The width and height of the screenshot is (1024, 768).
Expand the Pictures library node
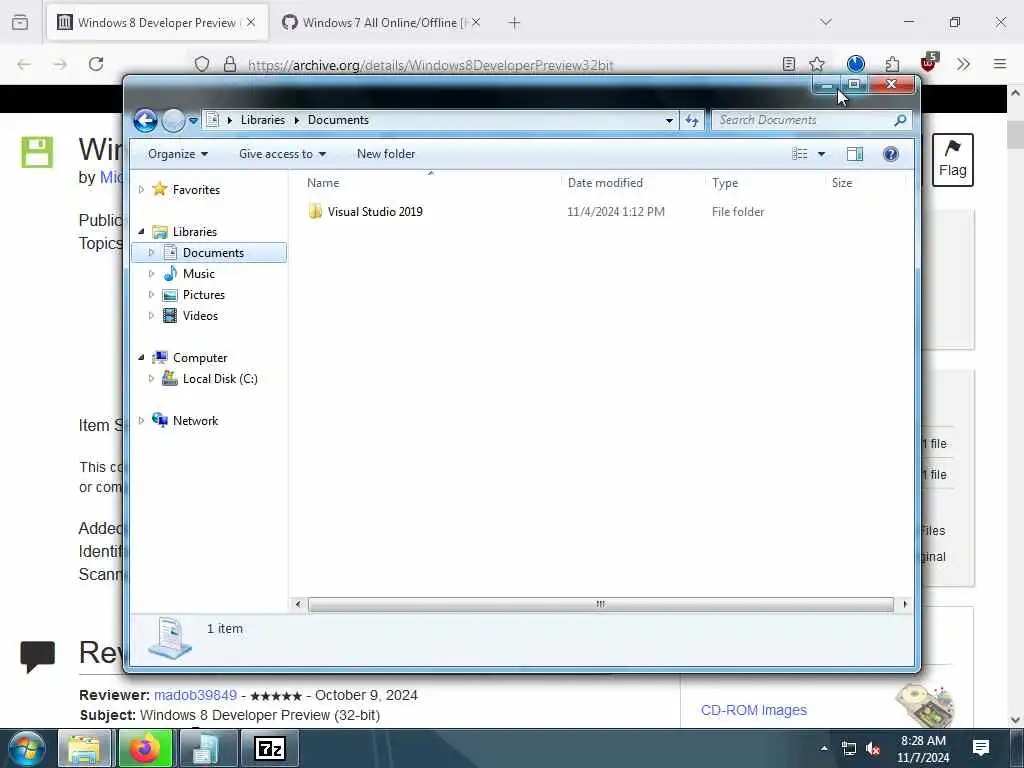click(152, 295)
